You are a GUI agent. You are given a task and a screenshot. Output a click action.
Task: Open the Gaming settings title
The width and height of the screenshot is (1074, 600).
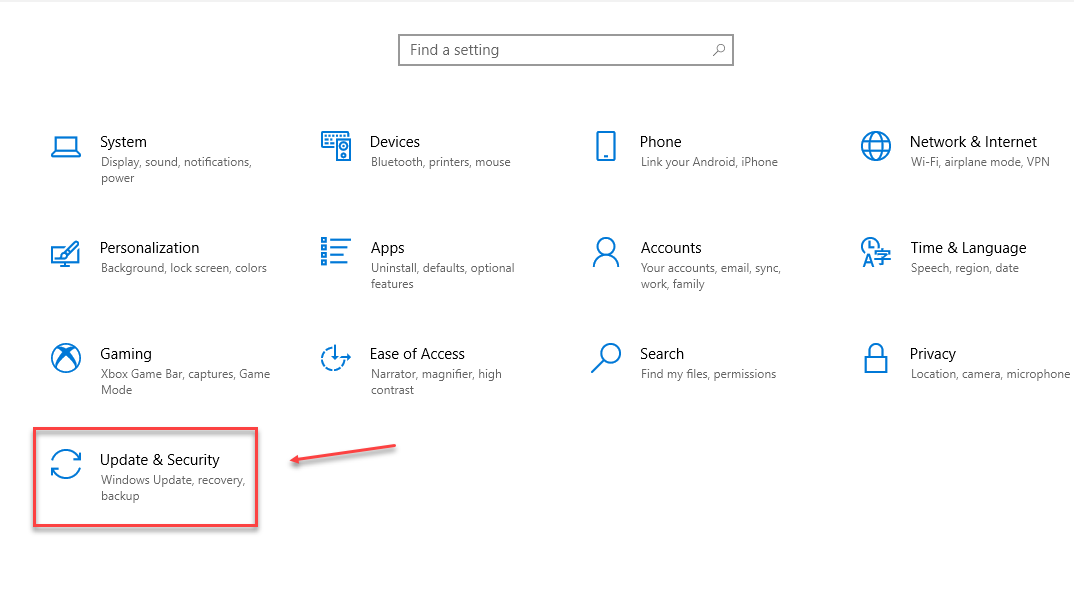(126, 354)
